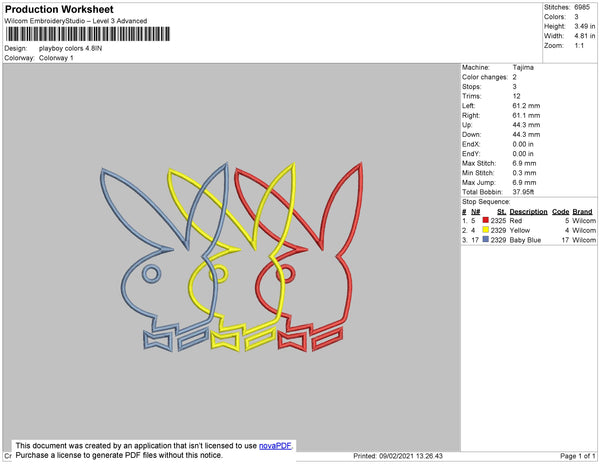
Task: Click the 'Baby Blue' description in row 3
Action: pos(525,240)
